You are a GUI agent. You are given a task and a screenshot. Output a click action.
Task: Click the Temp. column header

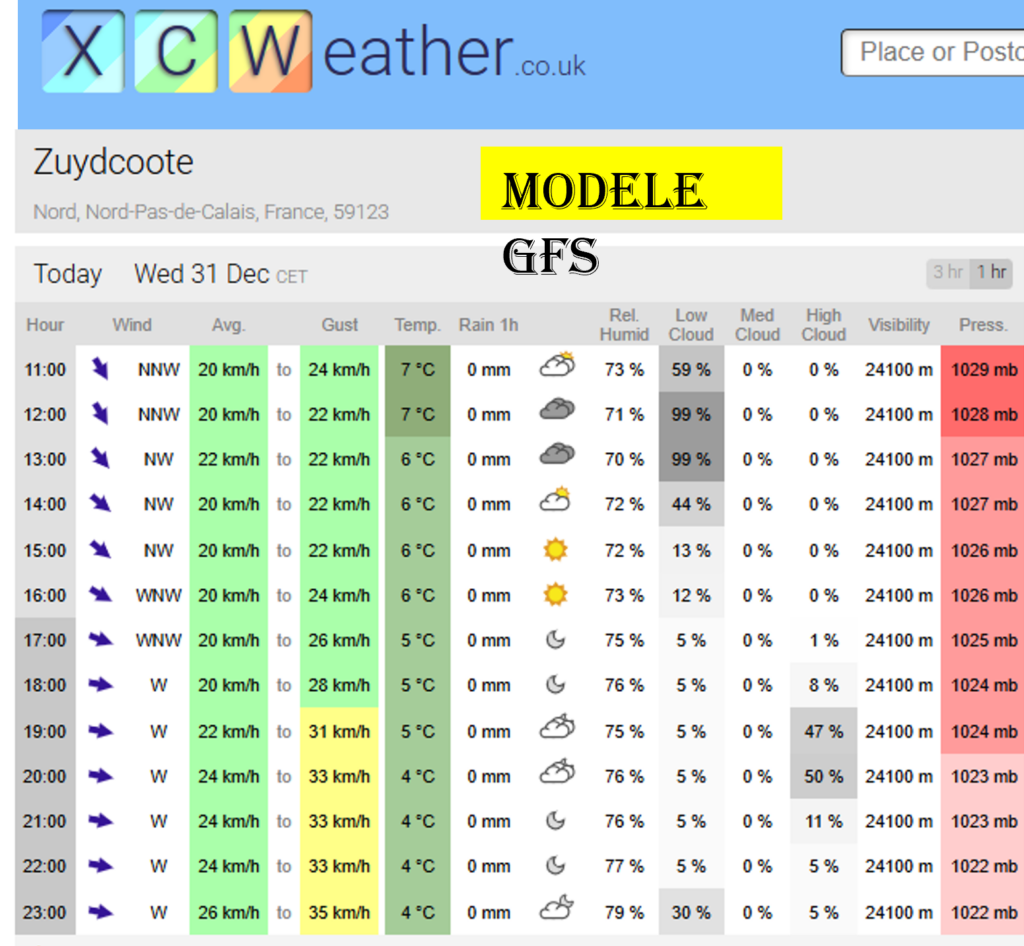coord(417,325)
